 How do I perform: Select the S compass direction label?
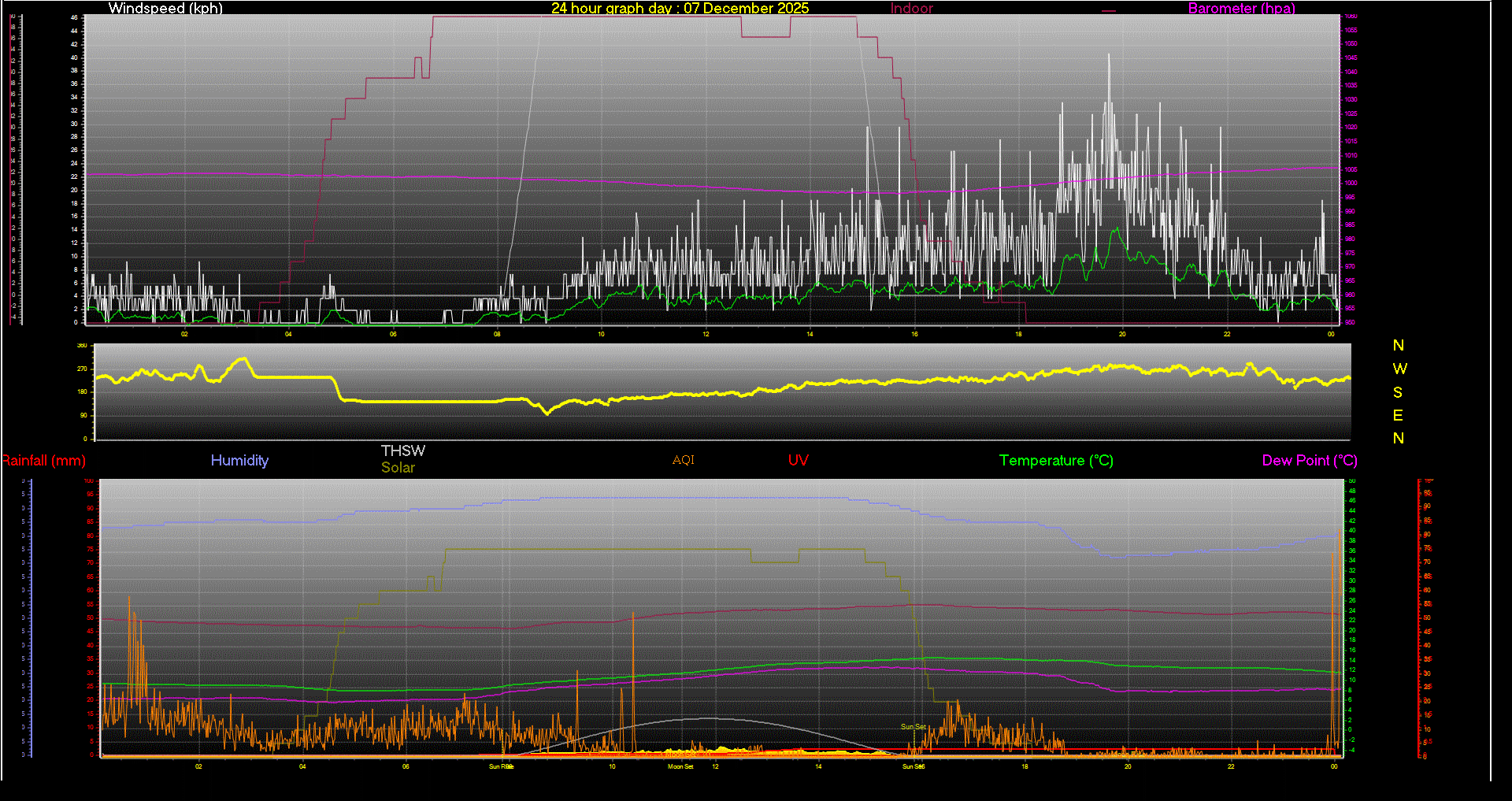pos(1398,392)
